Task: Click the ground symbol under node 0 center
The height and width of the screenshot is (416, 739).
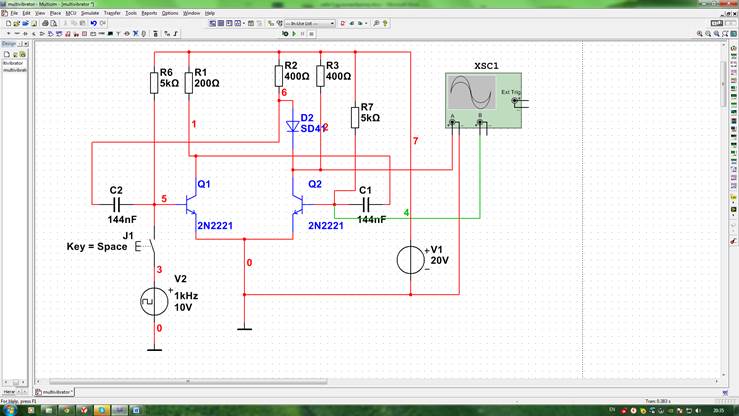Action: (x=244, y=328)
